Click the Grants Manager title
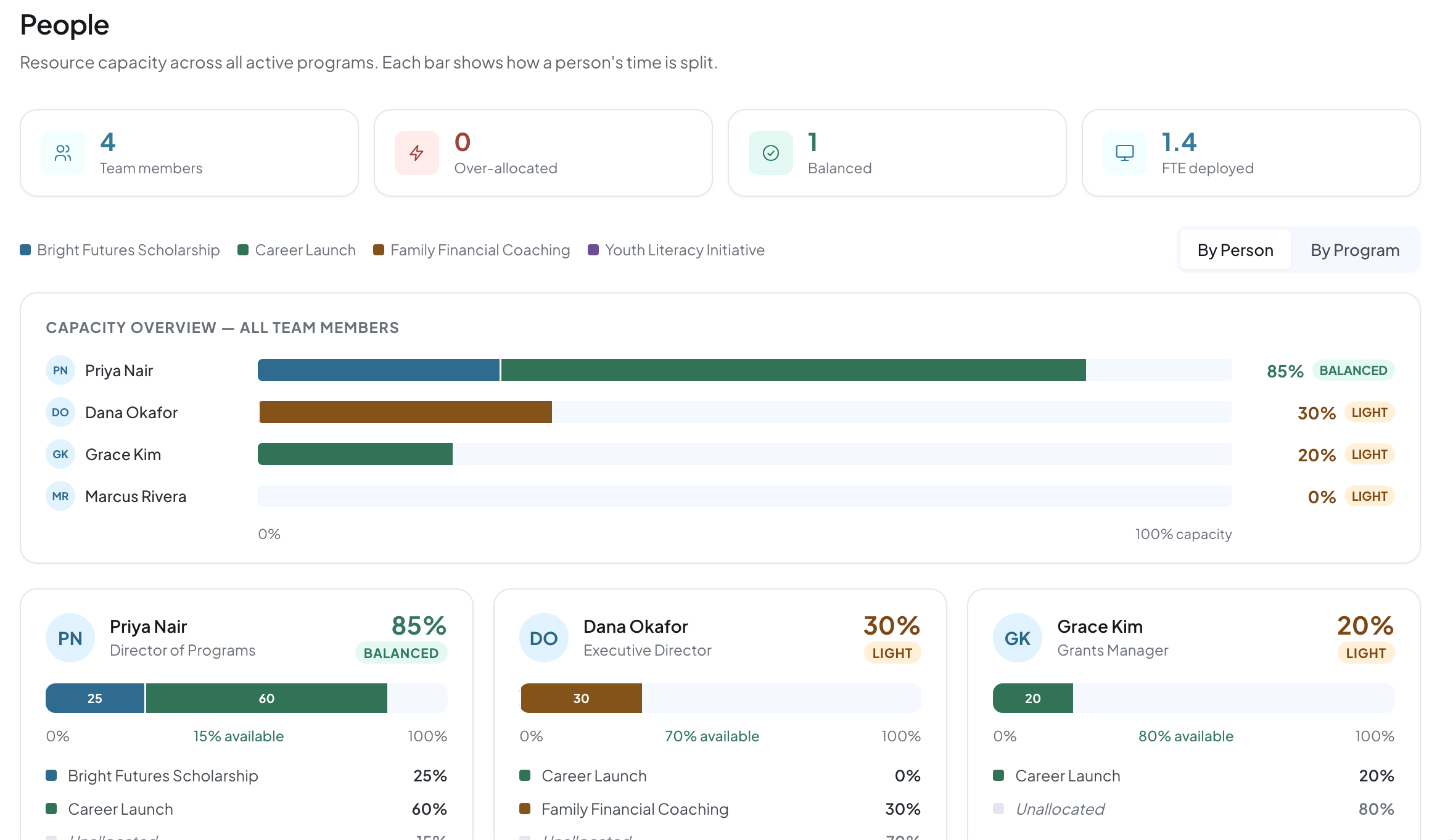This screenshot has width=1453, height=840. [x=1113, y=650]
